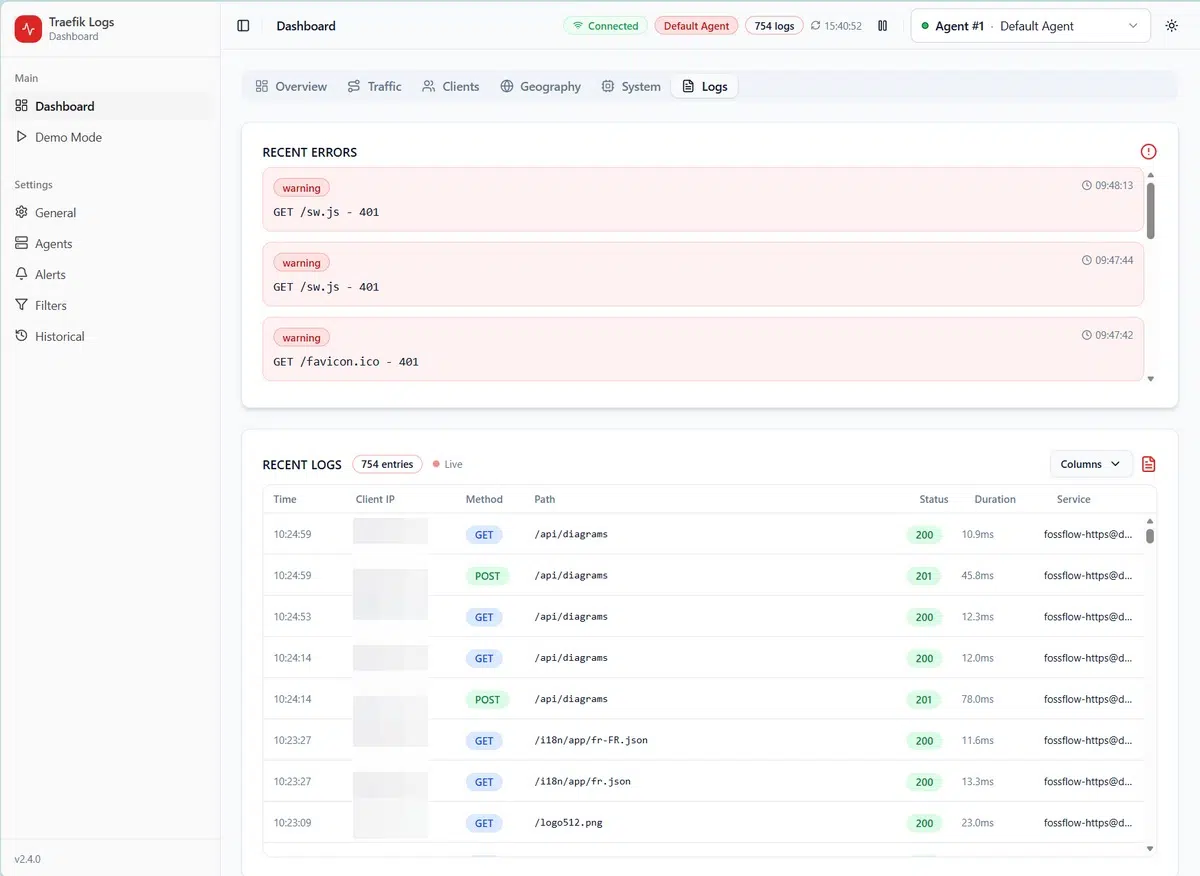Expand the Columns dropdown
The image size is (1200, 876).
pyautogui.click(x=1091, y=464)
